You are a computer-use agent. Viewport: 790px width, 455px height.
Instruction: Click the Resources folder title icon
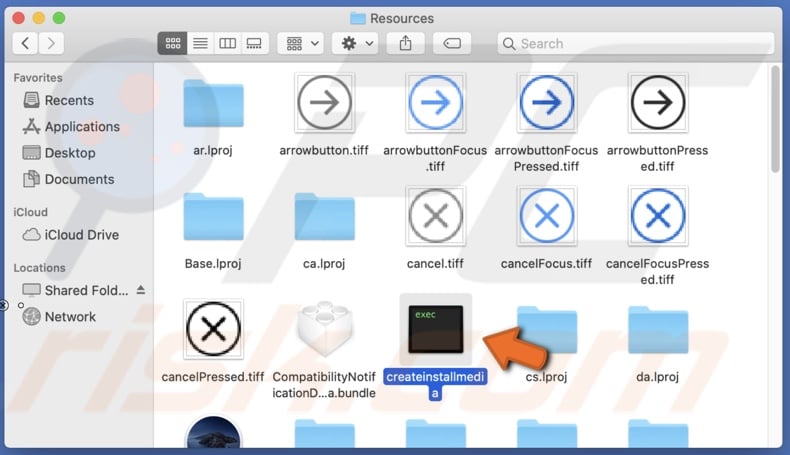(x=358, y=19)
